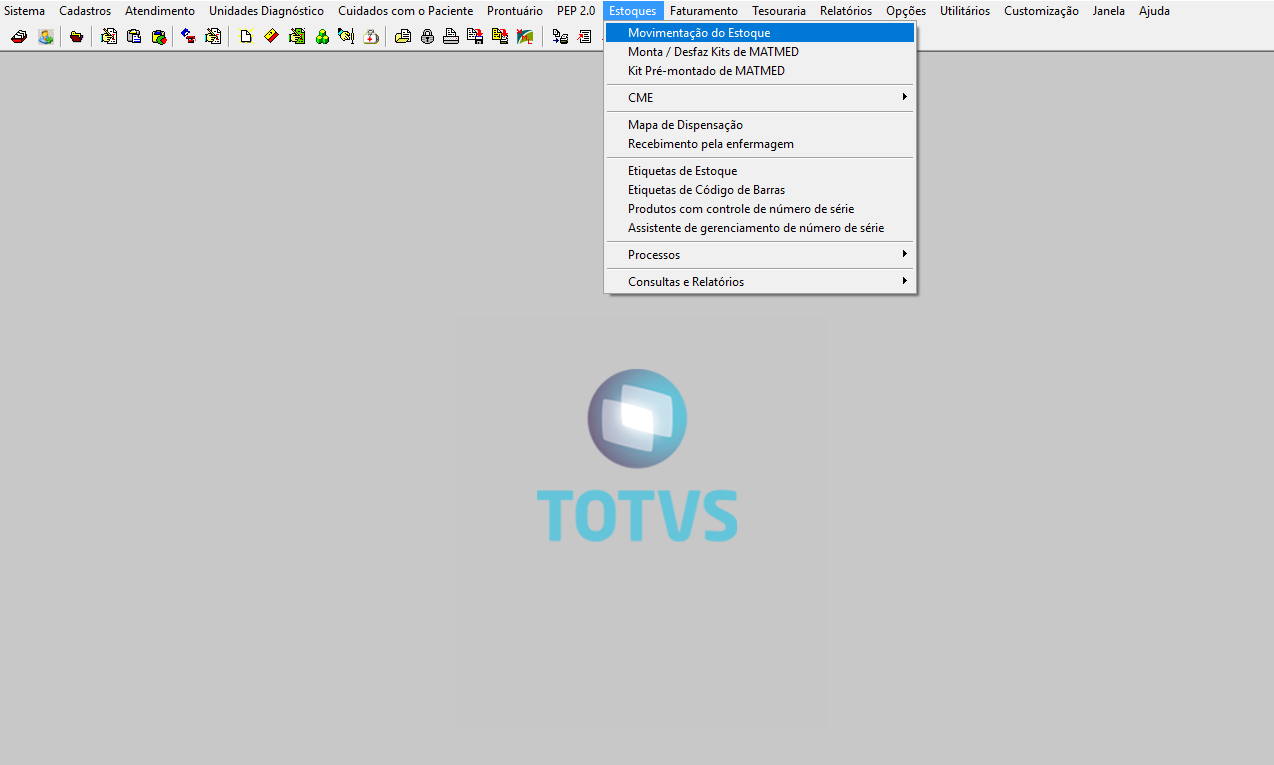Open the Opções menu
Image resolution: width=1274 pixels, height=765 pixels.
tap(906, 11)
